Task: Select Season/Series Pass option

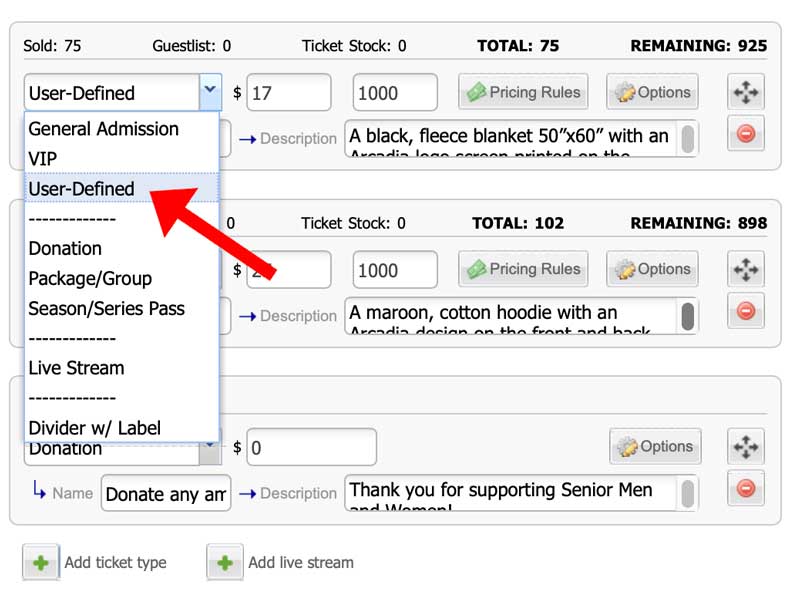Action: click(x=122, y=308)
